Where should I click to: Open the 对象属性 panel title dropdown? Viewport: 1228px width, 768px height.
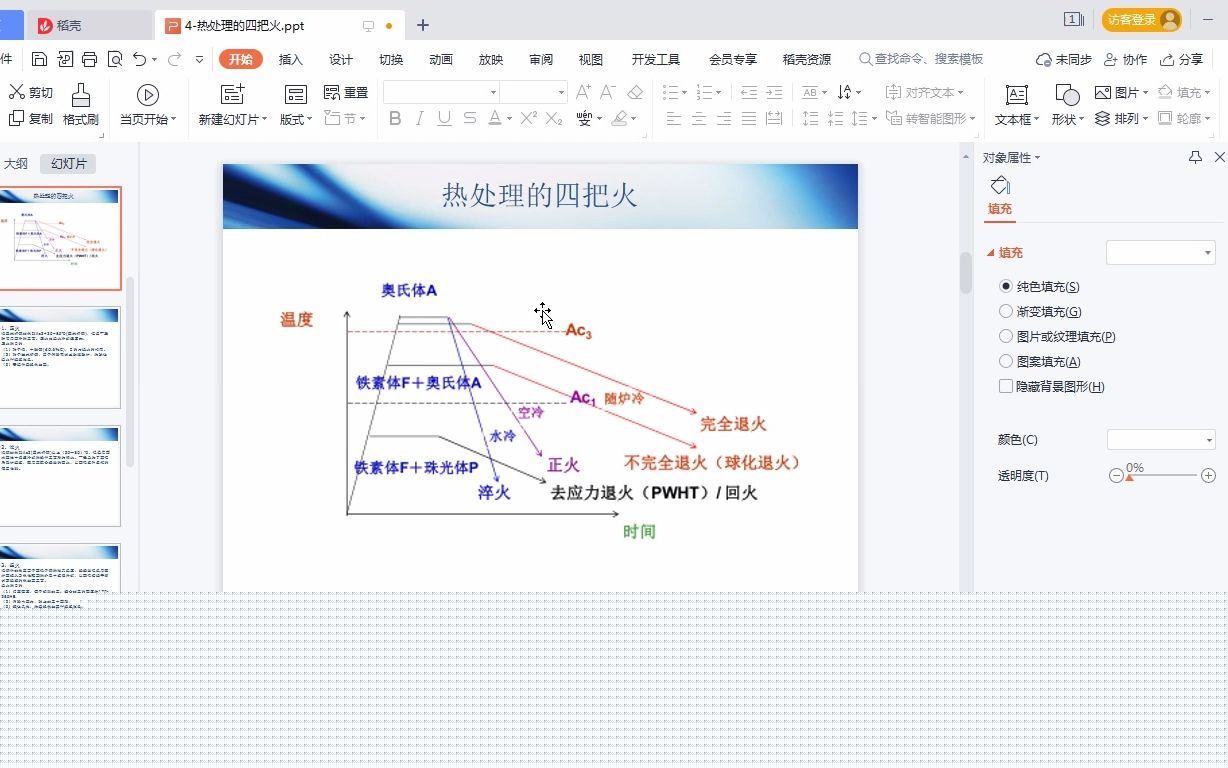pos(1037,158)
